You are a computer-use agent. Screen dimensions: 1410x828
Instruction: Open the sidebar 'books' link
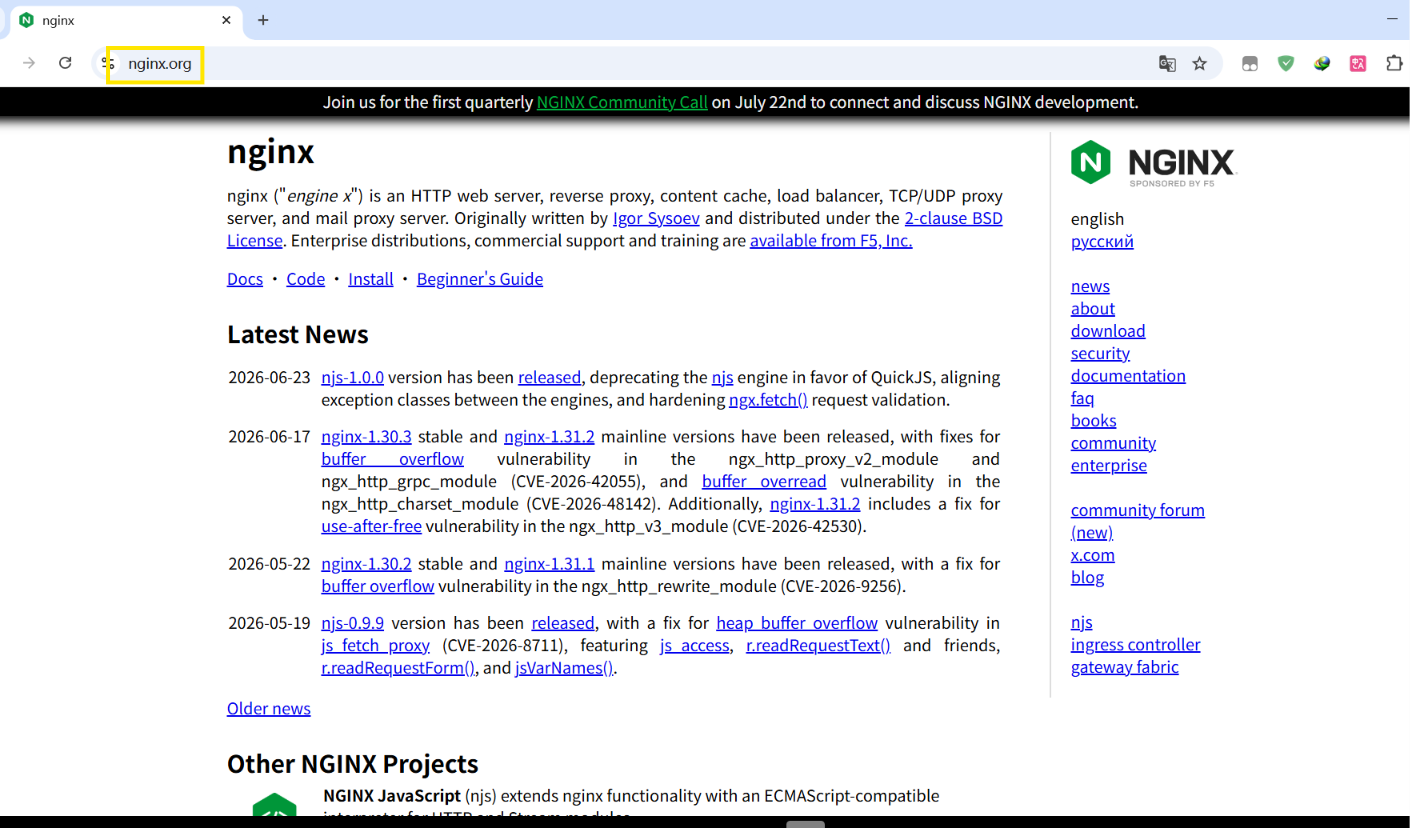coord(1094,420)
